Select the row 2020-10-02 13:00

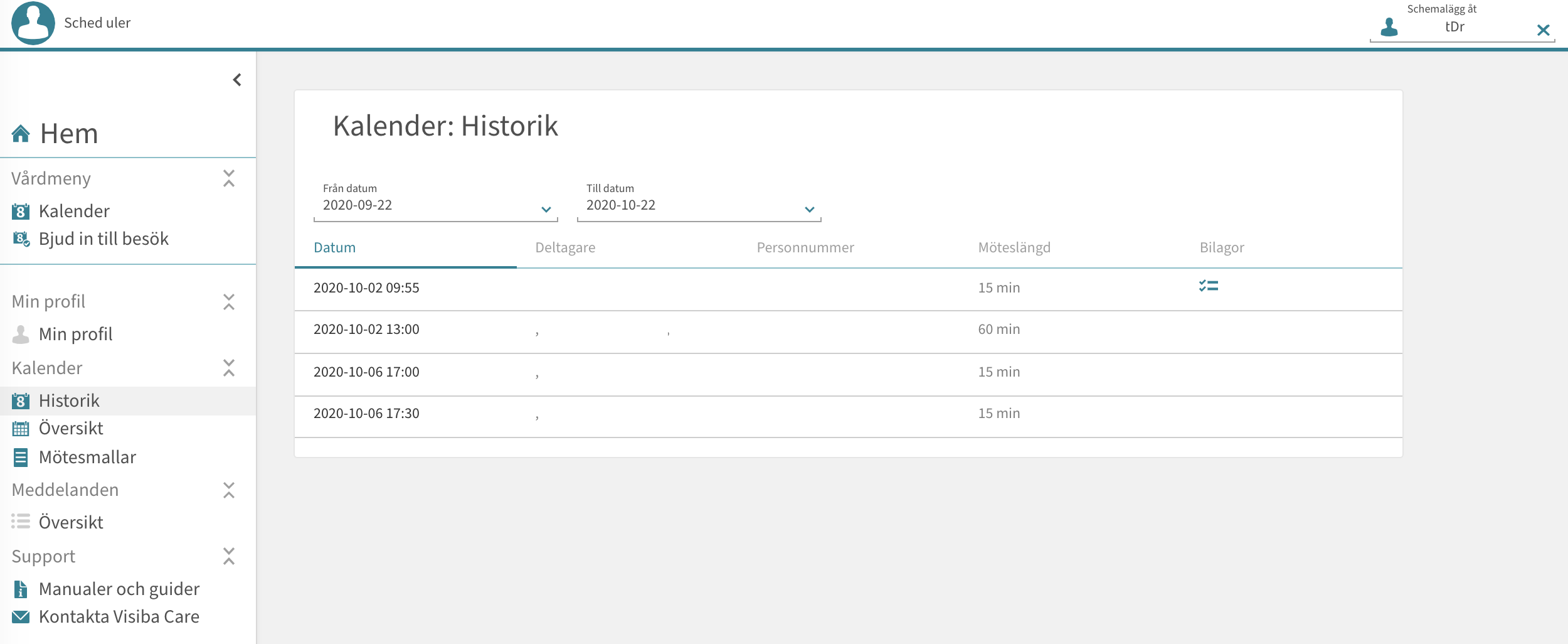tap(849, 332)
